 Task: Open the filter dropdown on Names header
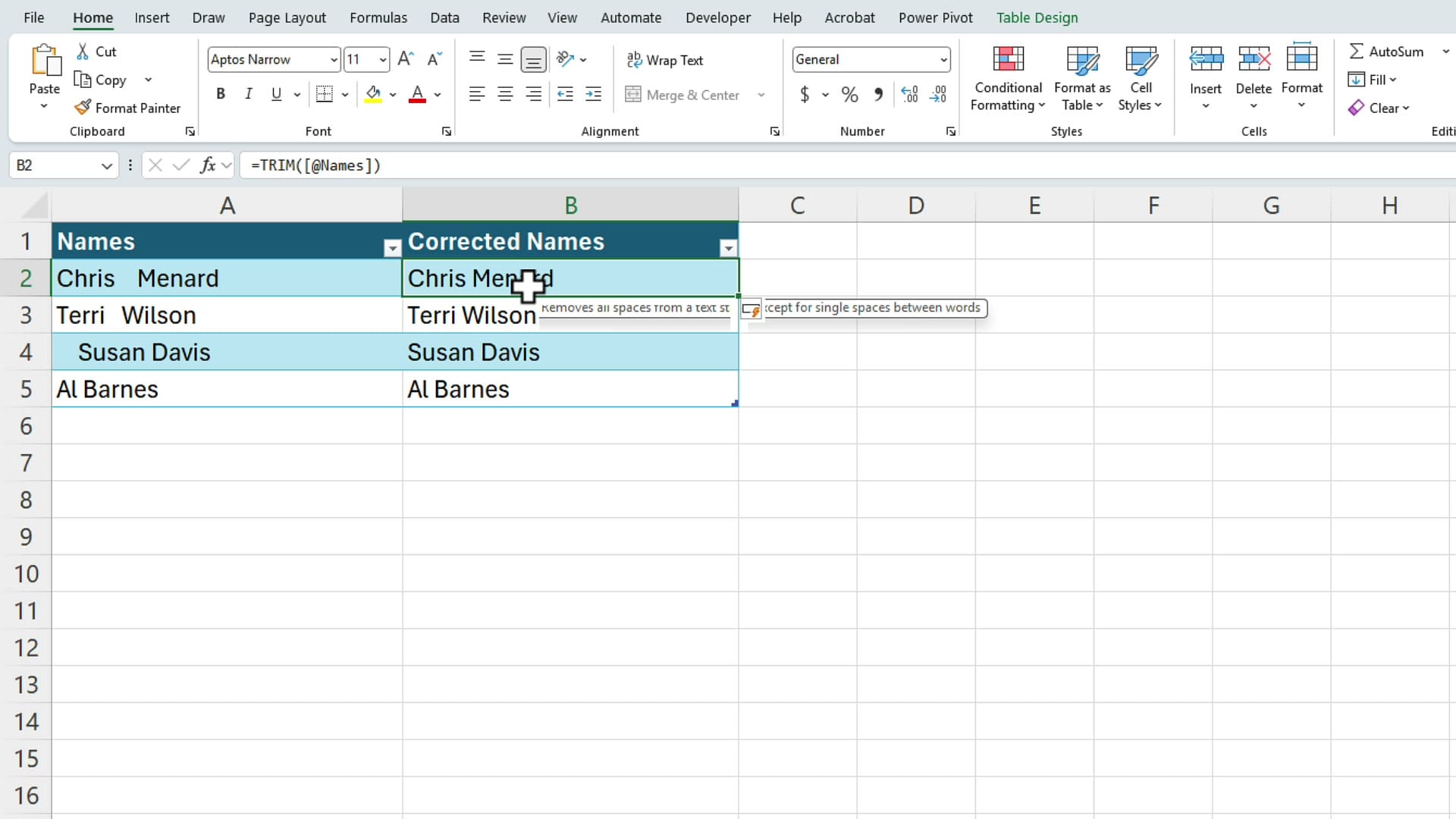(x=393, y=248)
